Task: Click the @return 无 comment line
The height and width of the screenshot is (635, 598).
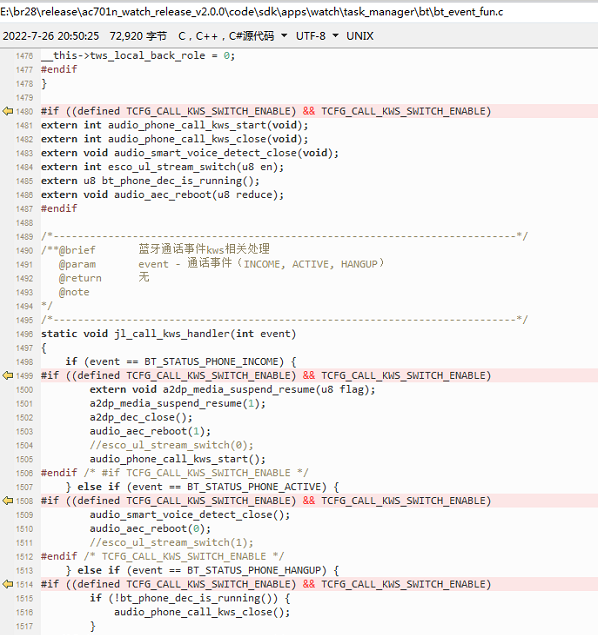Action: click(104, 278)
